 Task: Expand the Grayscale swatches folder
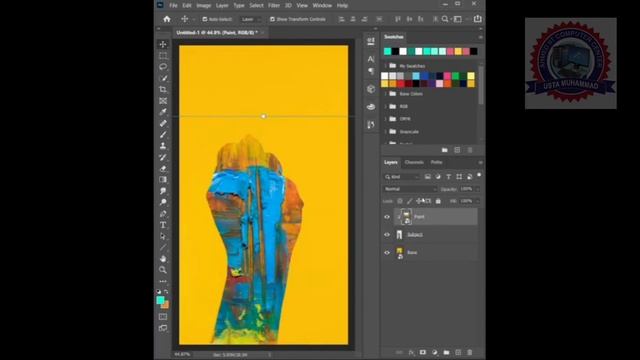click(x=385, y=131)
